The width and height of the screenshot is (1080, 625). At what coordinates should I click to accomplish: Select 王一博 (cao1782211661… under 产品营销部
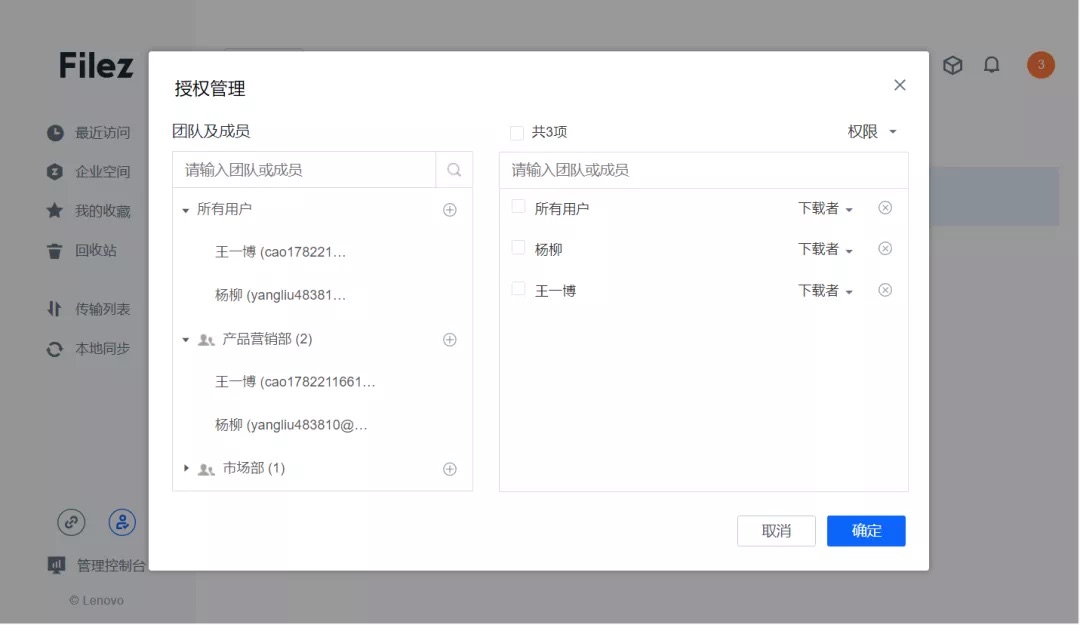pos(295,382)
